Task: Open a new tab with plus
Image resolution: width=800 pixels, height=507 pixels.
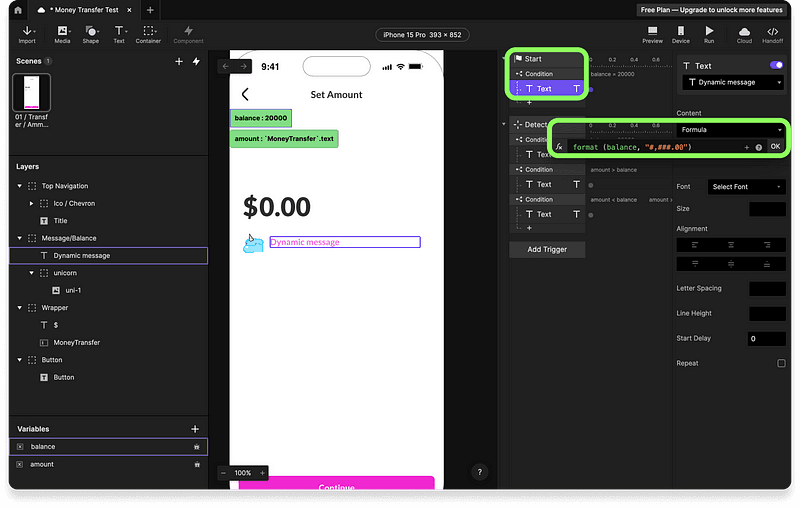Action: tap(150, 10)
